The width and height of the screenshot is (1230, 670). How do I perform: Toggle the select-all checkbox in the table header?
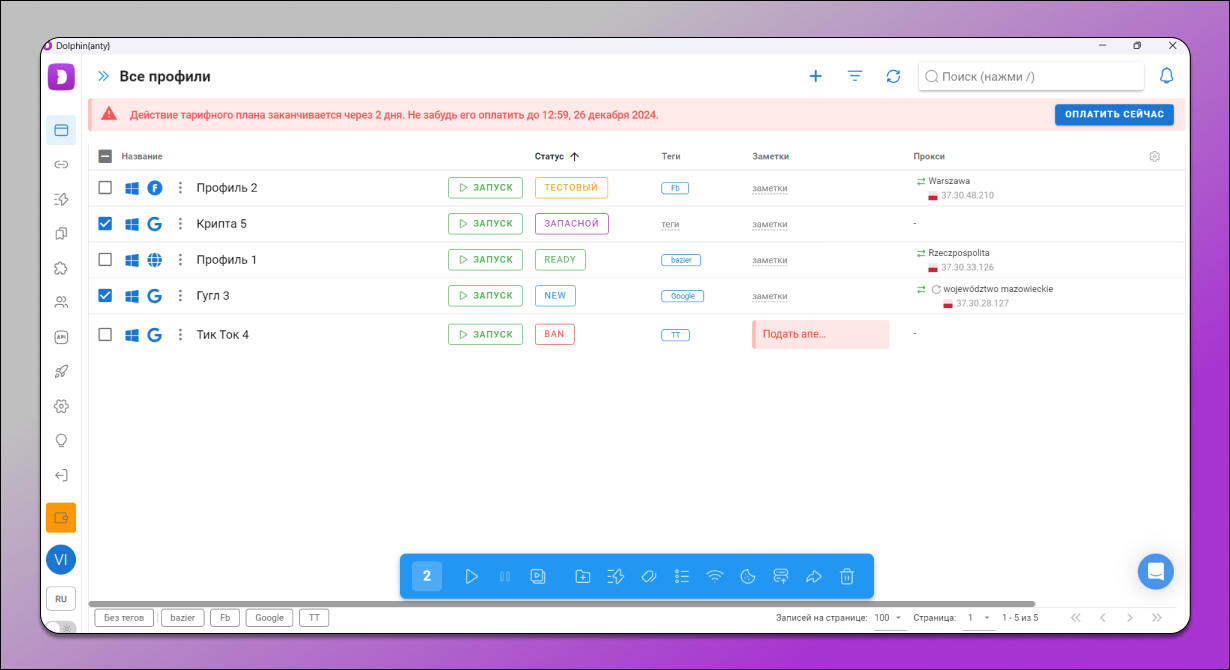pyautogui.click(x=105, y=156)
